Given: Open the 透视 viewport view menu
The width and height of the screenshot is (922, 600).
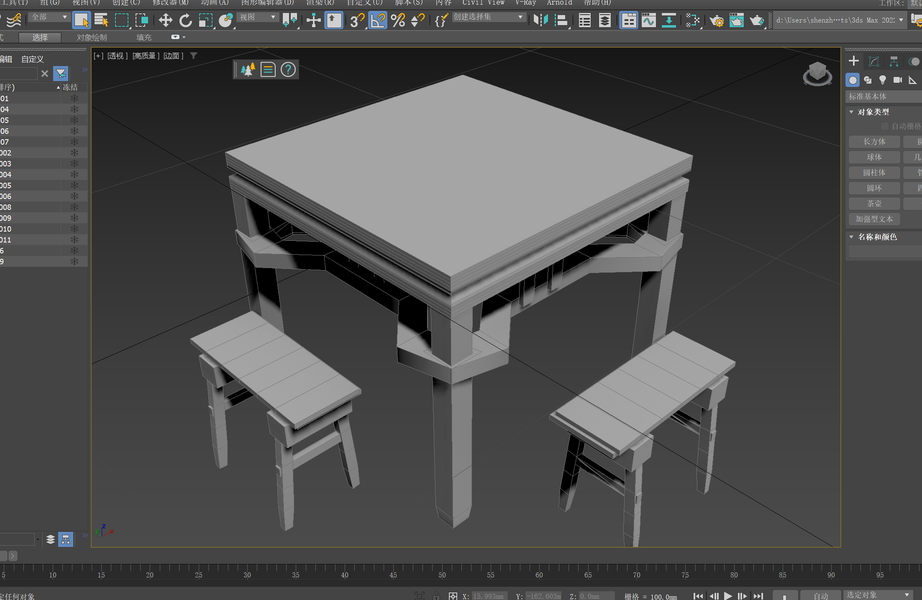Looking at the screenshot, I should (117, 56).
